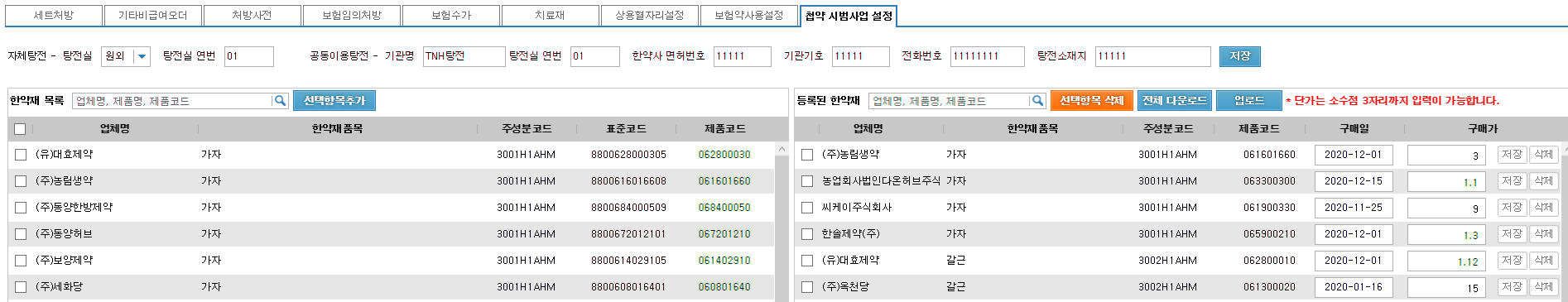Check the 농업회사법인다온허브주식 registered row

tap(807, 181)
